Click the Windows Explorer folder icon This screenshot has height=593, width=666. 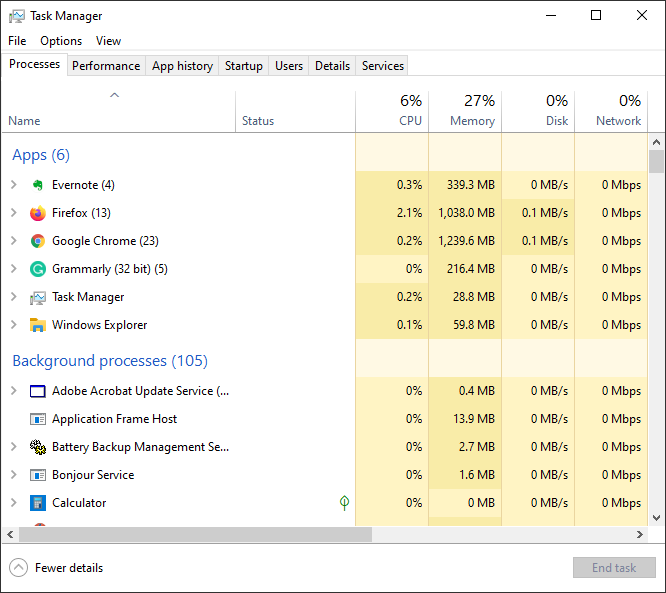tap(38, 325)
